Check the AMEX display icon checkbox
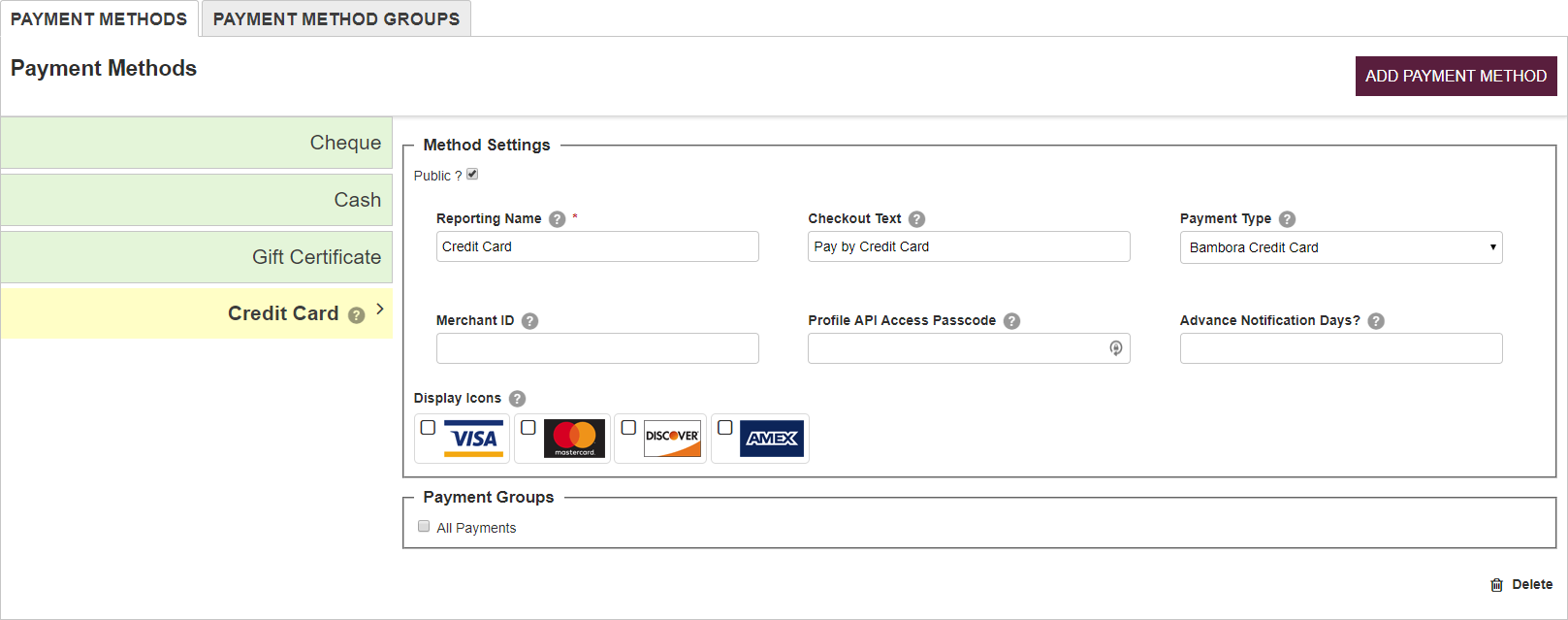The image size is (1568, 620). [x=724, y=428]
